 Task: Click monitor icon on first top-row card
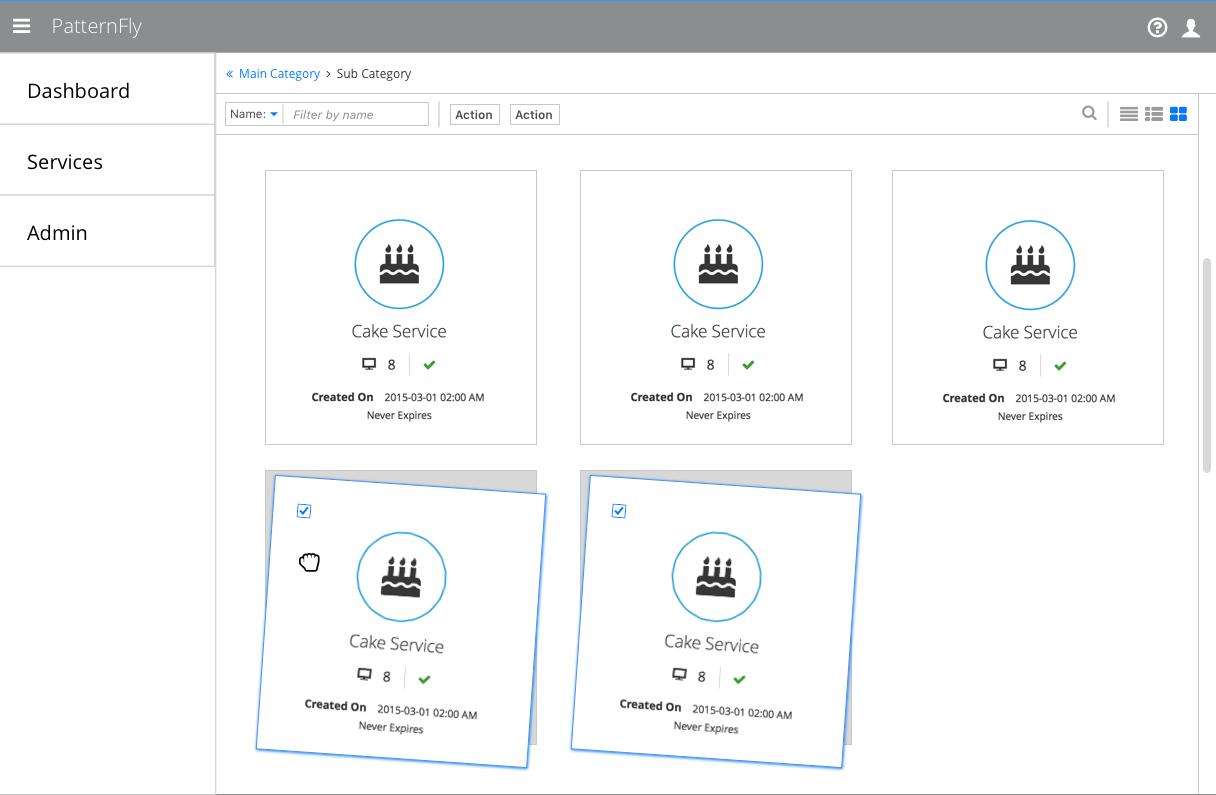(369, 364)
